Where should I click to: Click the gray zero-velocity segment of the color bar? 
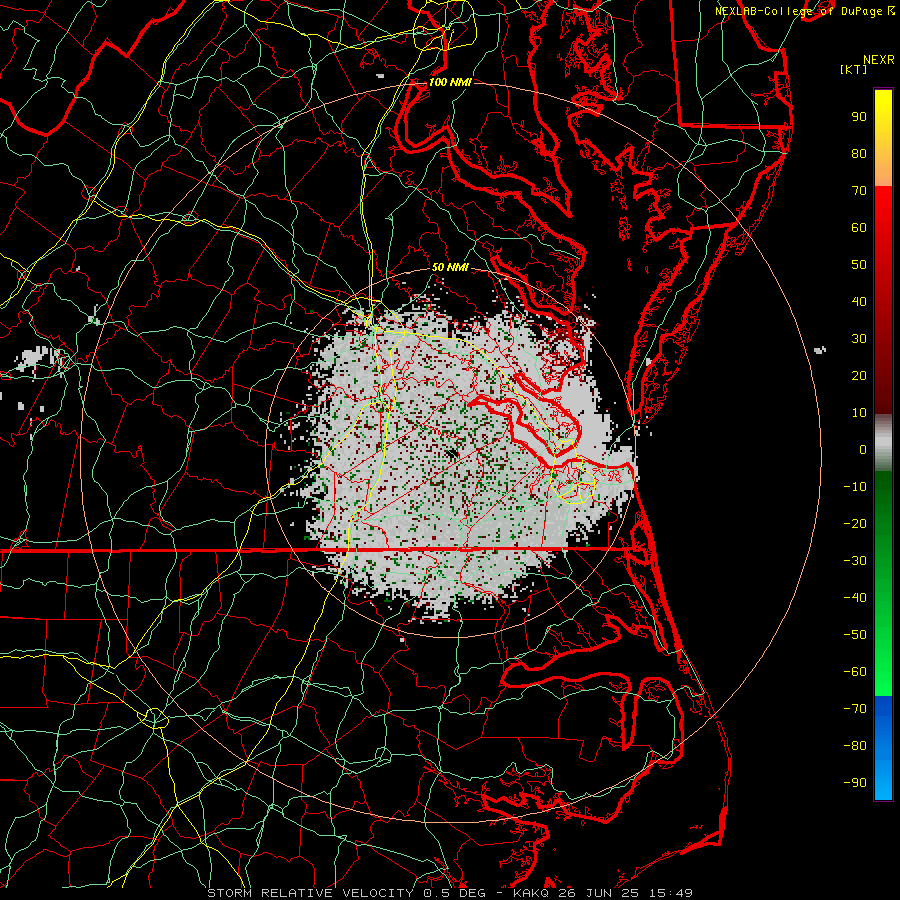click(x=883, y=443)
